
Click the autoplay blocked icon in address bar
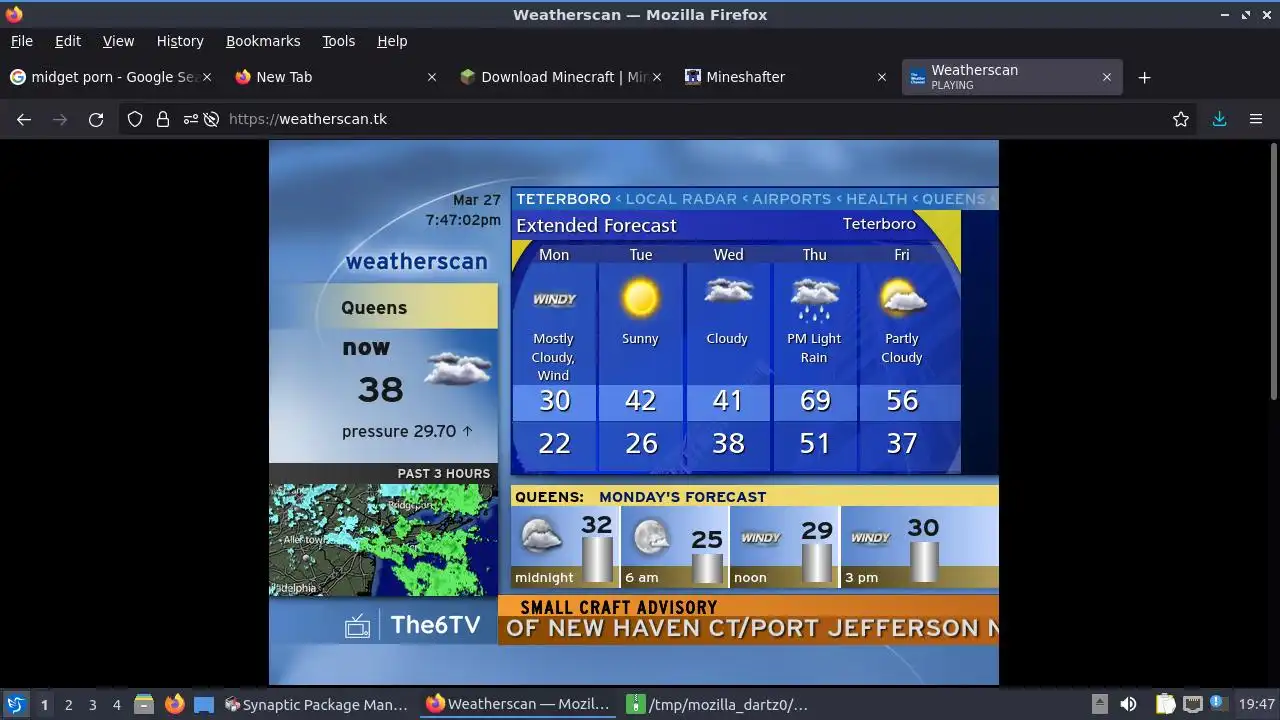click(211, 119)
